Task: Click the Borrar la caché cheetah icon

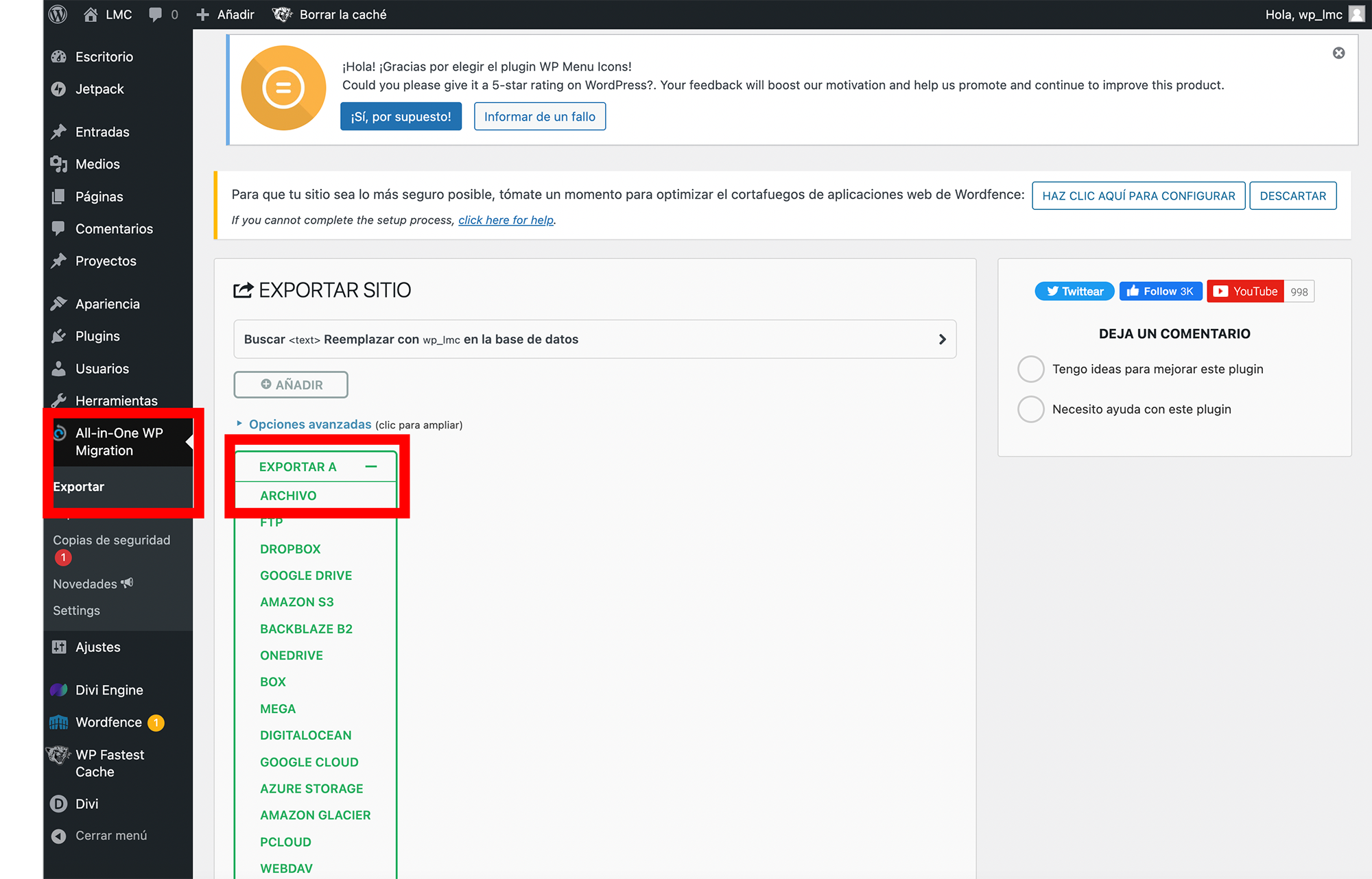Action: pyautogui.click(x=282, y=14)
